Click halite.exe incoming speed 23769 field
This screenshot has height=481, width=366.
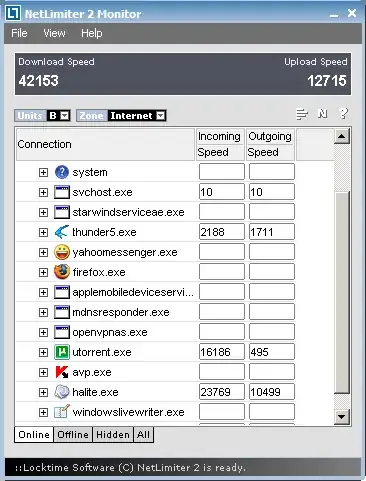pos(222,392)
